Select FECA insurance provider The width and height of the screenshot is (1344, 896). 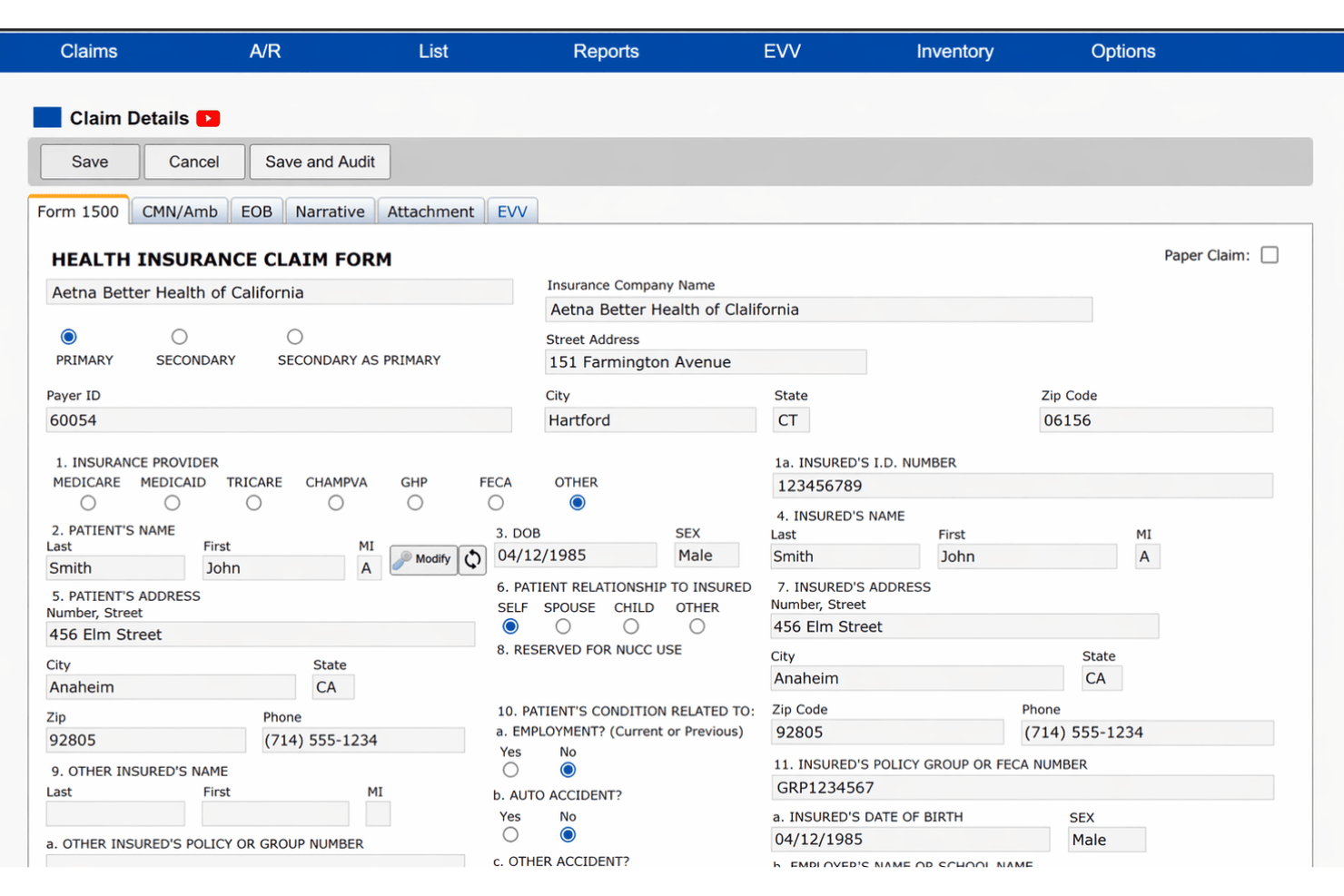(x=495, y=503)
